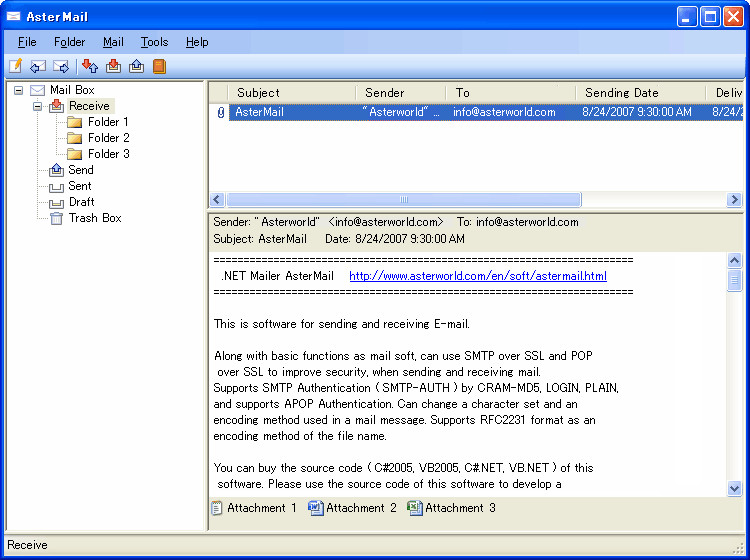Open the Mail menu
The image size is (750, 560).
pos(113,42)
